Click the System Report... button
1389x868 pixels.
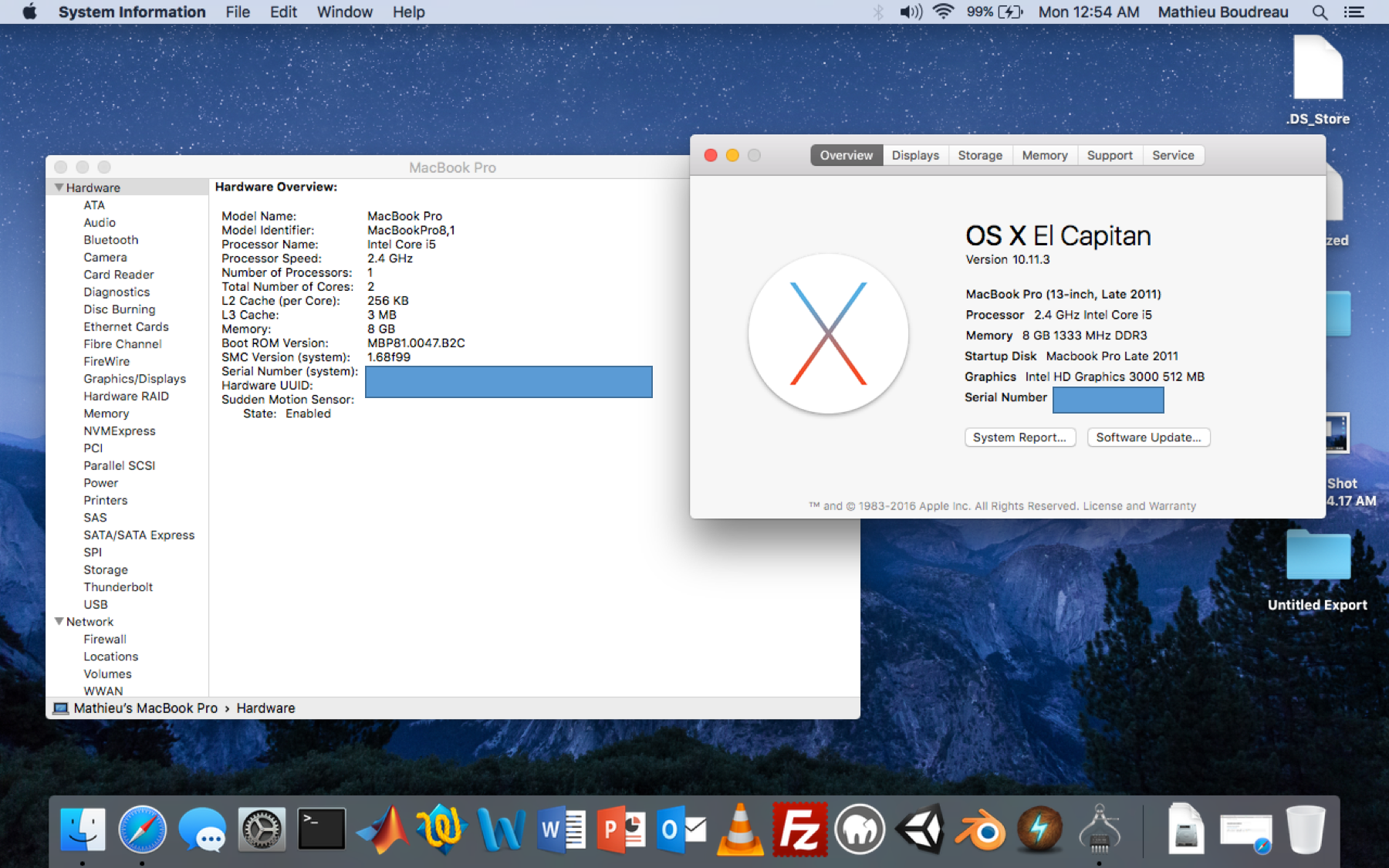click(1019, 437)
